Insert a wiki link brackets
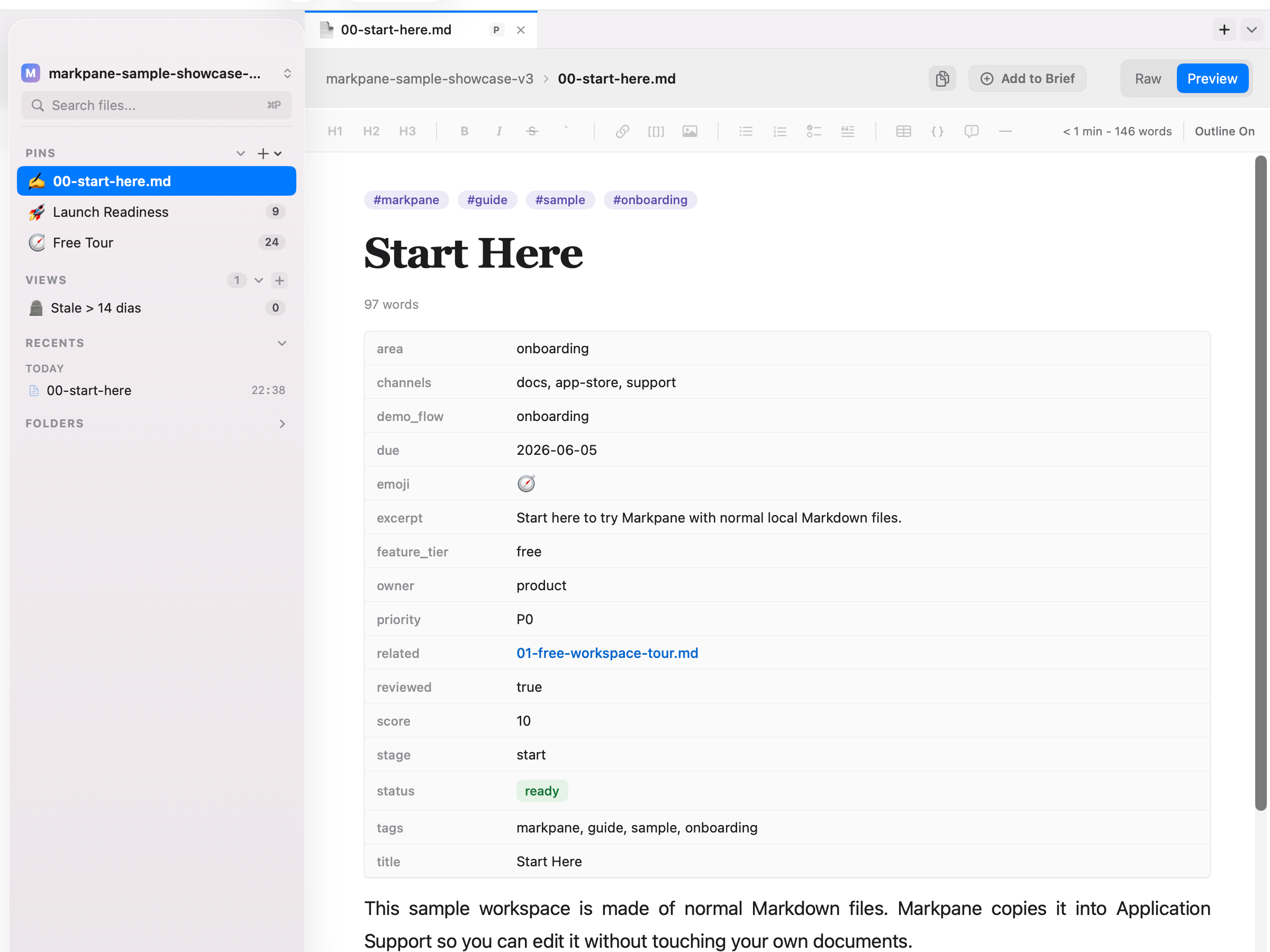Image resolution: width=1270 pixels, height=952 pixels. pyautogui.click(x=656, y=131)
